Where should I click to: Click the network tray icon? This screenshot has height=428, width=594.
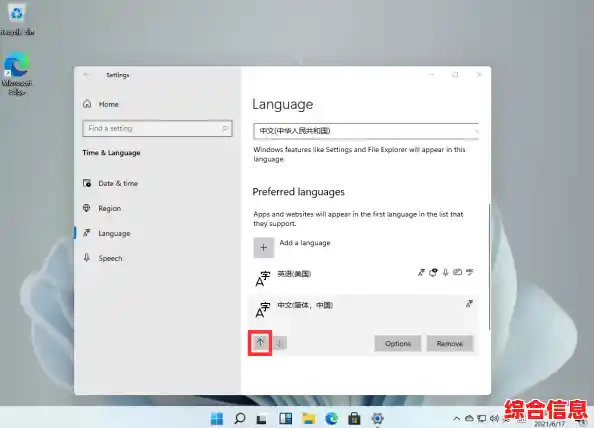click(482, 419)
